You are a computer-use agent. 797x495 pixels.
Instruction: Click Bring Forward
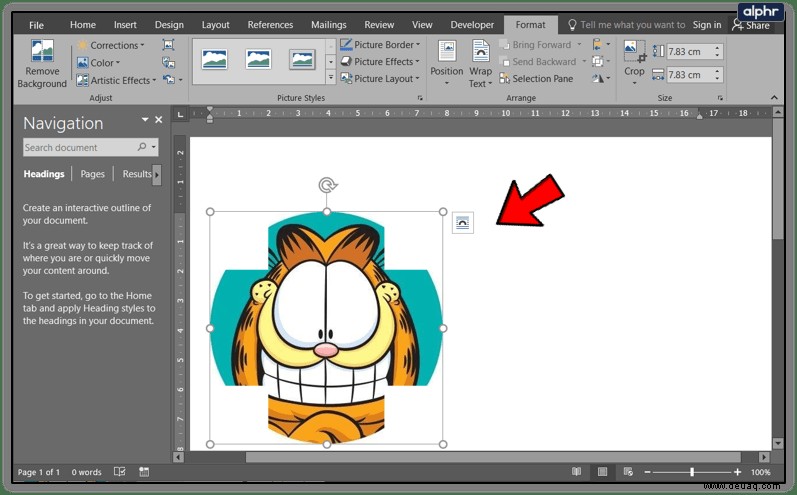[x=540, y=45]
